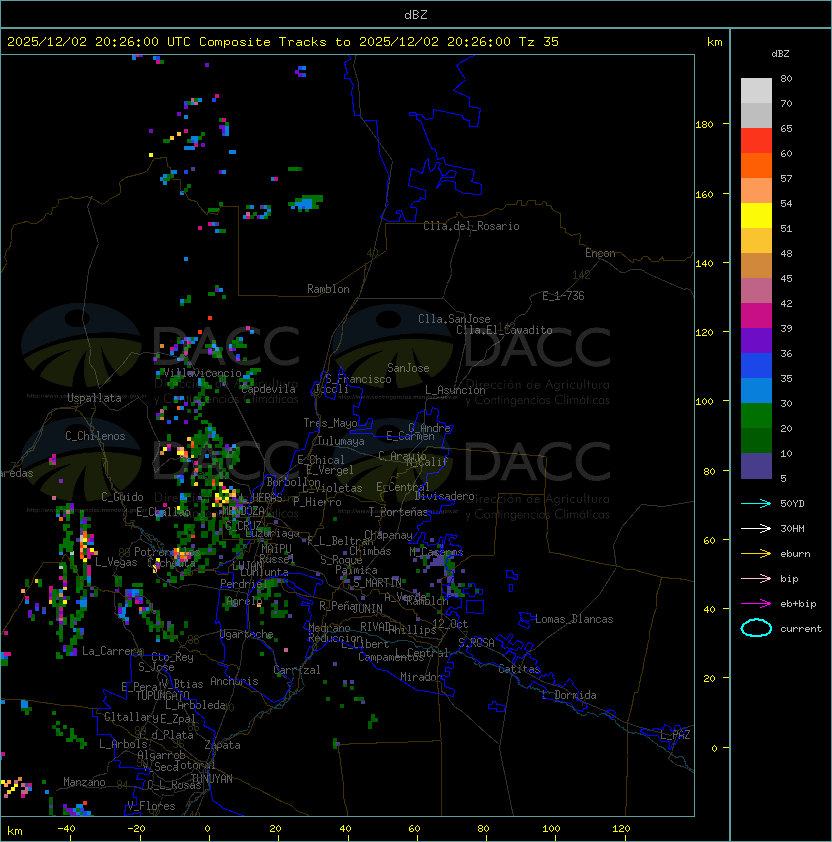This screenshot has height=842, width=832.
Task: Click the 'dBZ' title at the top
Action: (416, 15)
